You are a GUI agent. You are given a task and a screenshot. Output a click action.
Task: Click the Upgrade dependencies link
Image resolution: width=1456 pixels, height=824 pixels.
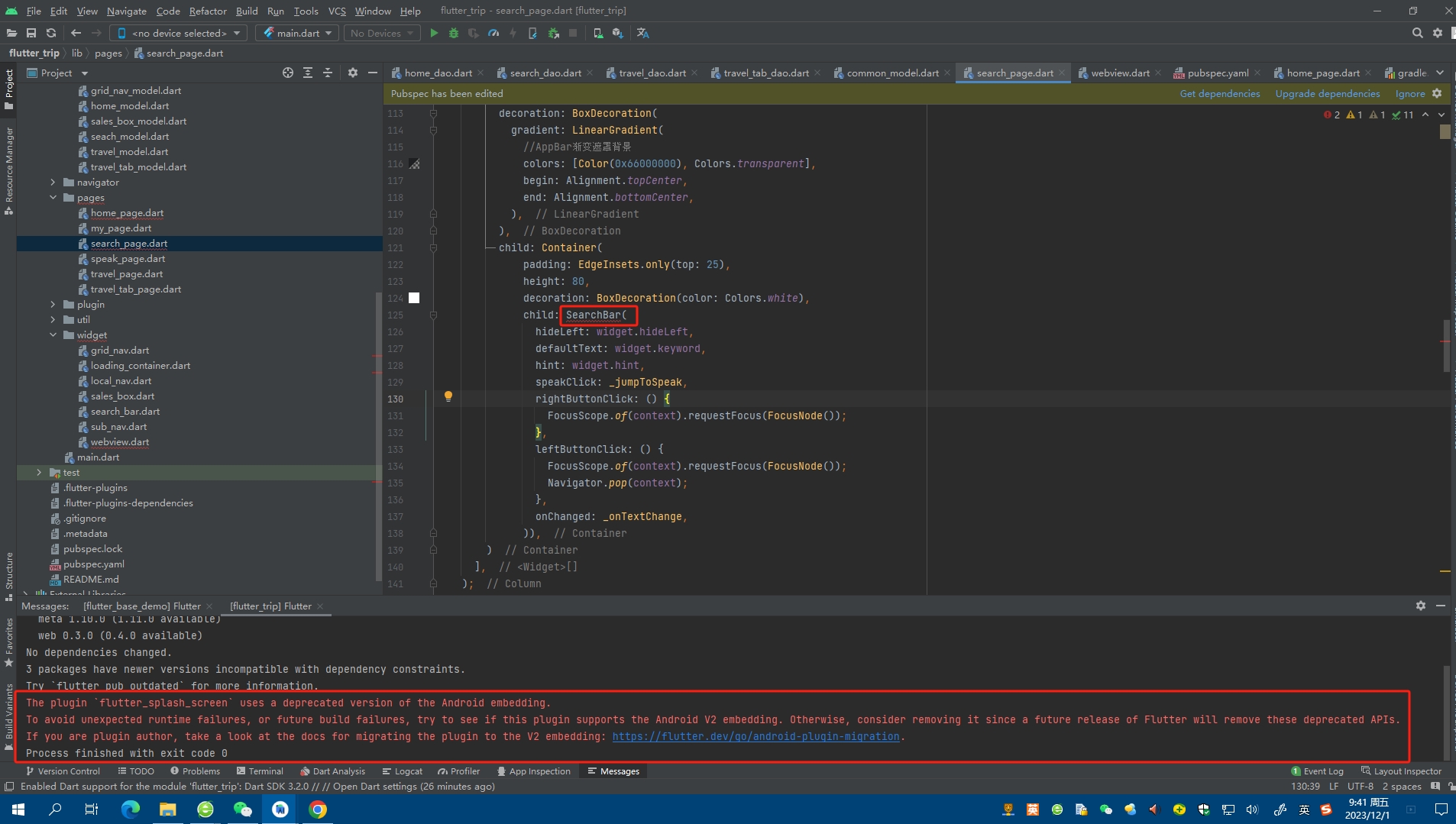[x=1328, y=93]
